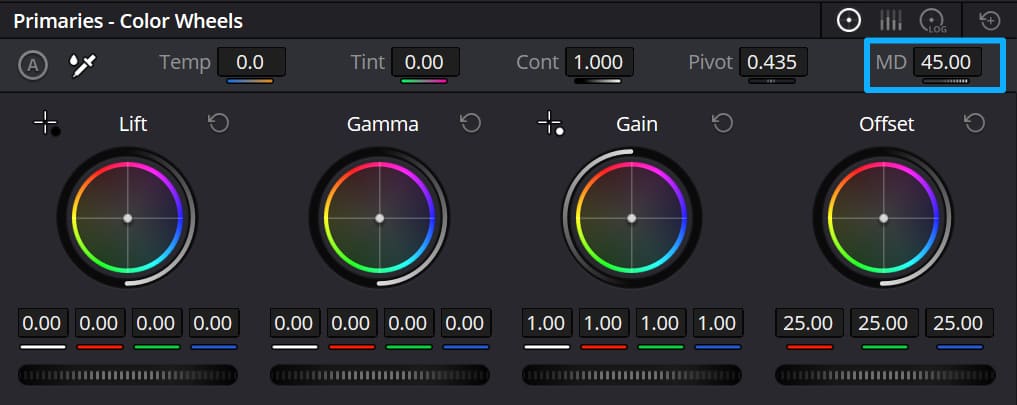The width and height of the screenshot is (1017, 405).
Task: Click the Primaries - Color Wheels title
Action: coord(128,21)
